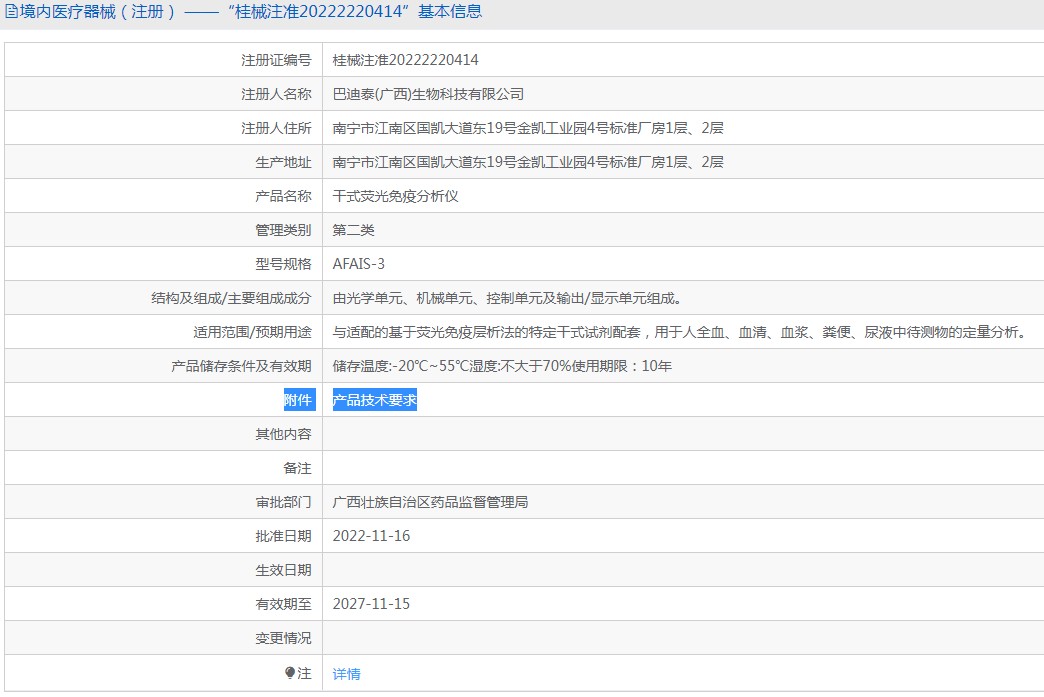The height and width of the screenshot is (697, 1044).
Task: Open the 详情 link
Action: pos(346,674)
